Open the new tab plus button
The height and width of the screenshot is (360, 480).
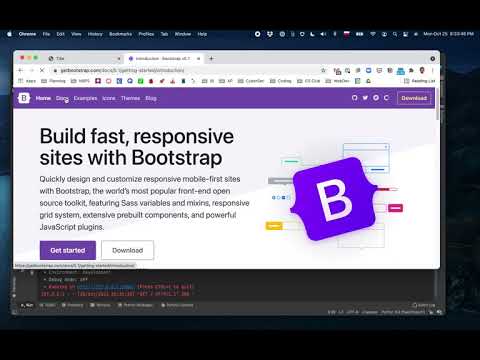211,58
